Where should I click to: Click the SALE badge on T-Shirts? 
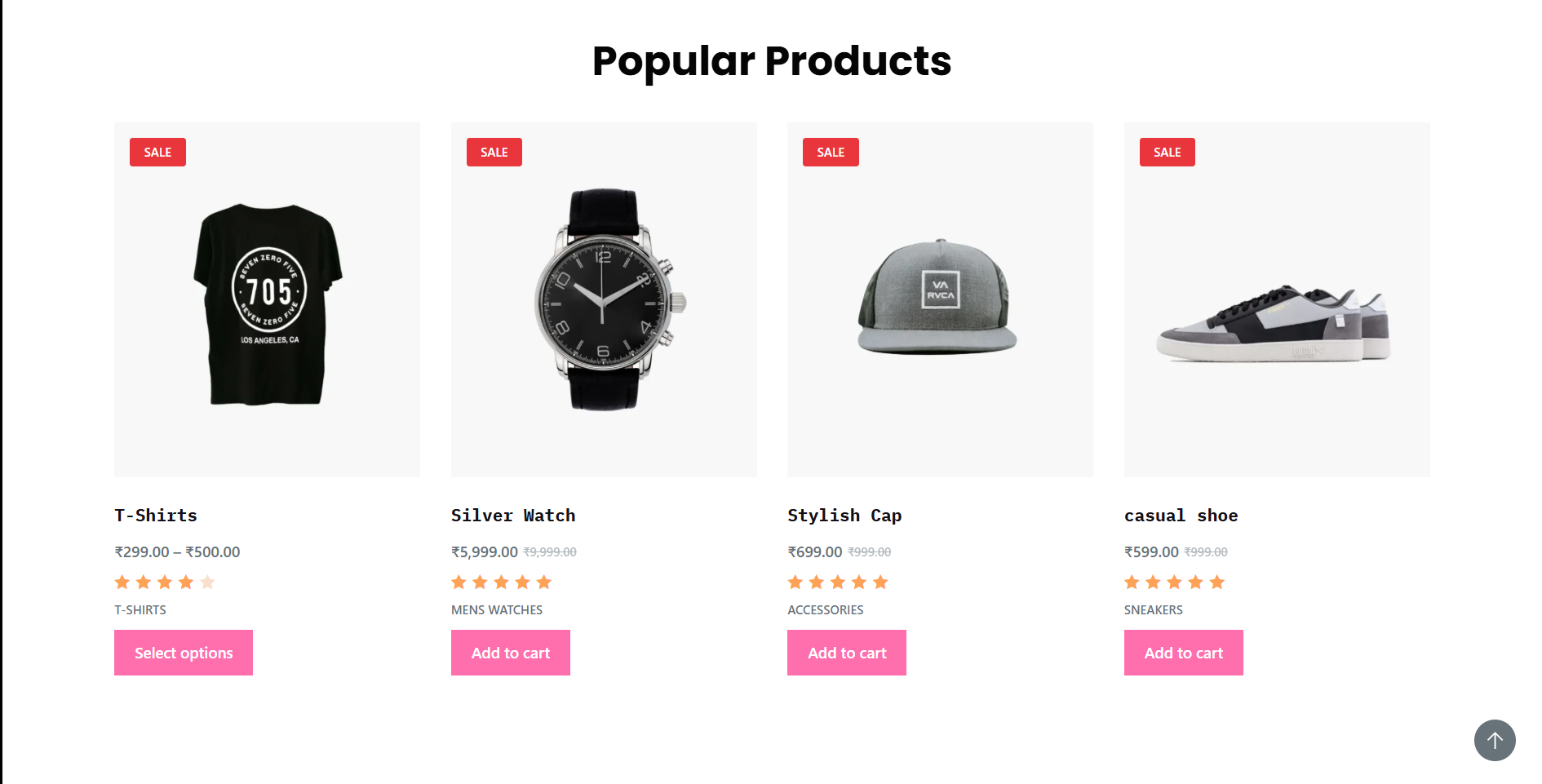point(157,153)
